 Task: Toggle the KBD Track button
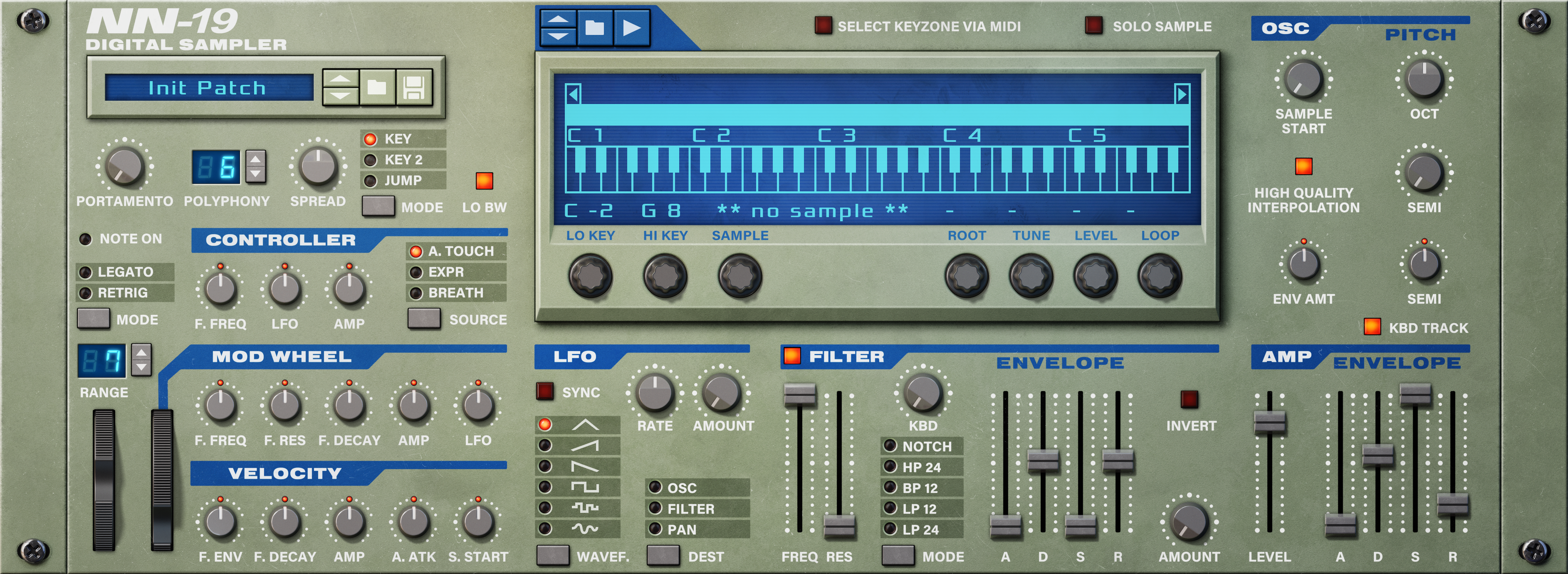pos(1372,326)
